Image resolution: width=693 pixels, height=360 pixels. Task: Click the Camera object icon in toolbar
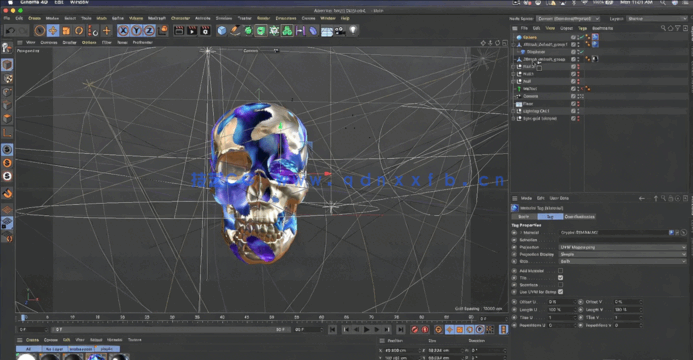point(339,30)
